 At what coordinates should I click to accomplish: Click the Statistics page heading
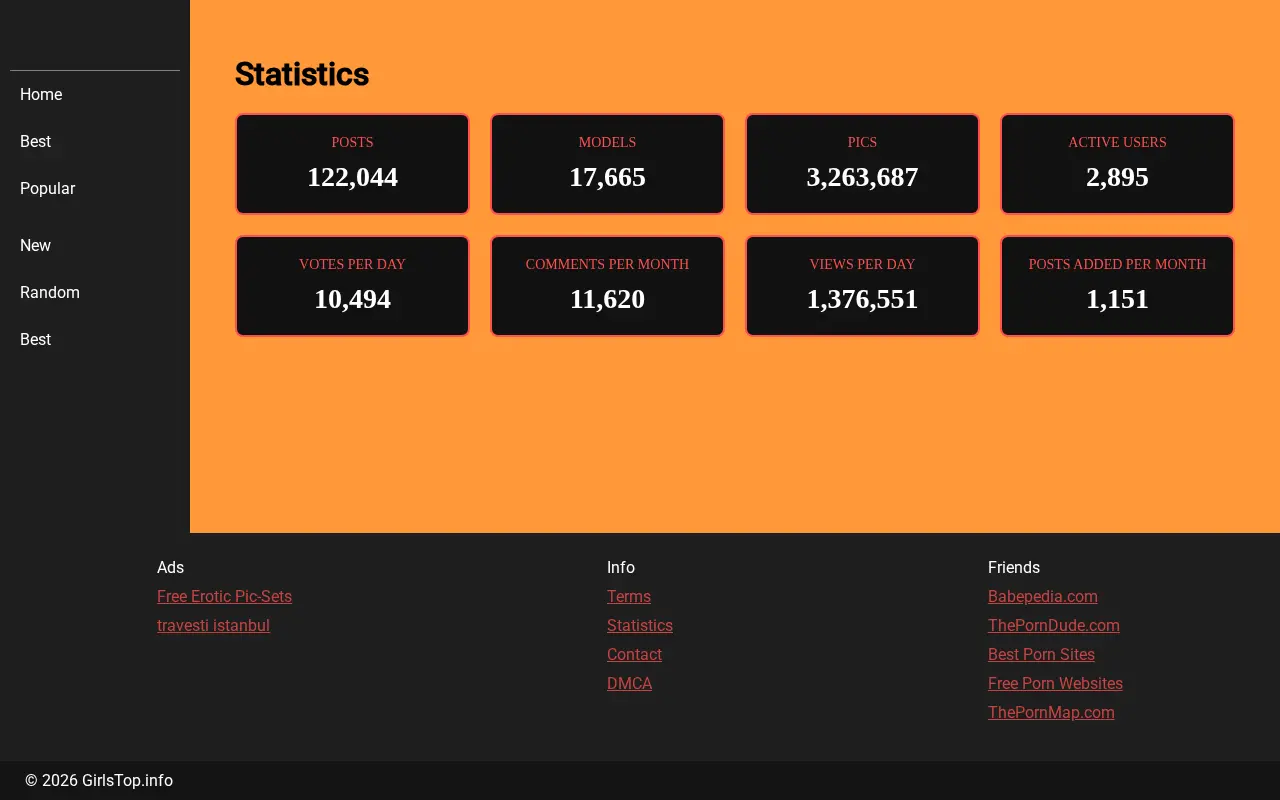302,74
